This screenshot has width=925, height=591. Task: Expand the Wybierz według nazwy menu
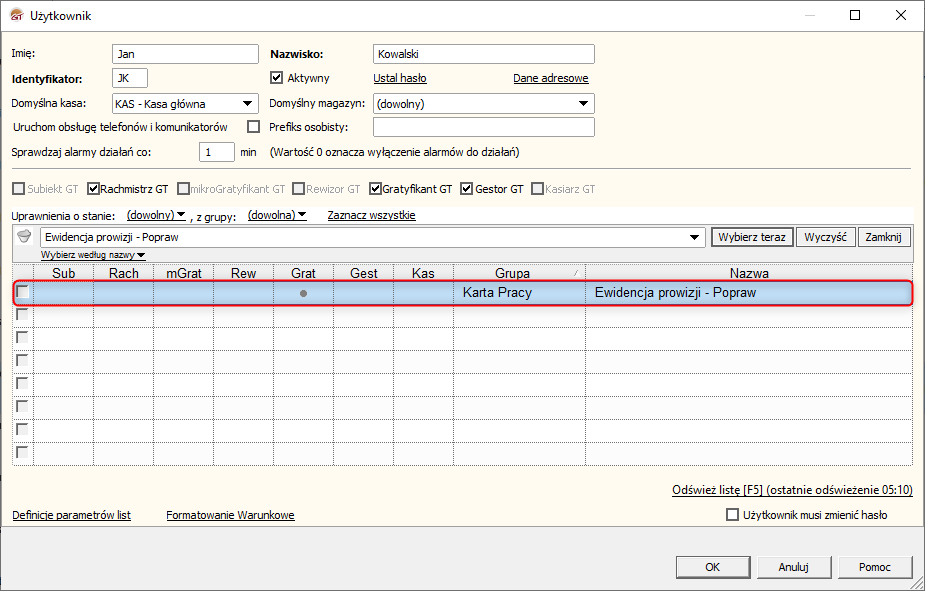coord(93,255)
